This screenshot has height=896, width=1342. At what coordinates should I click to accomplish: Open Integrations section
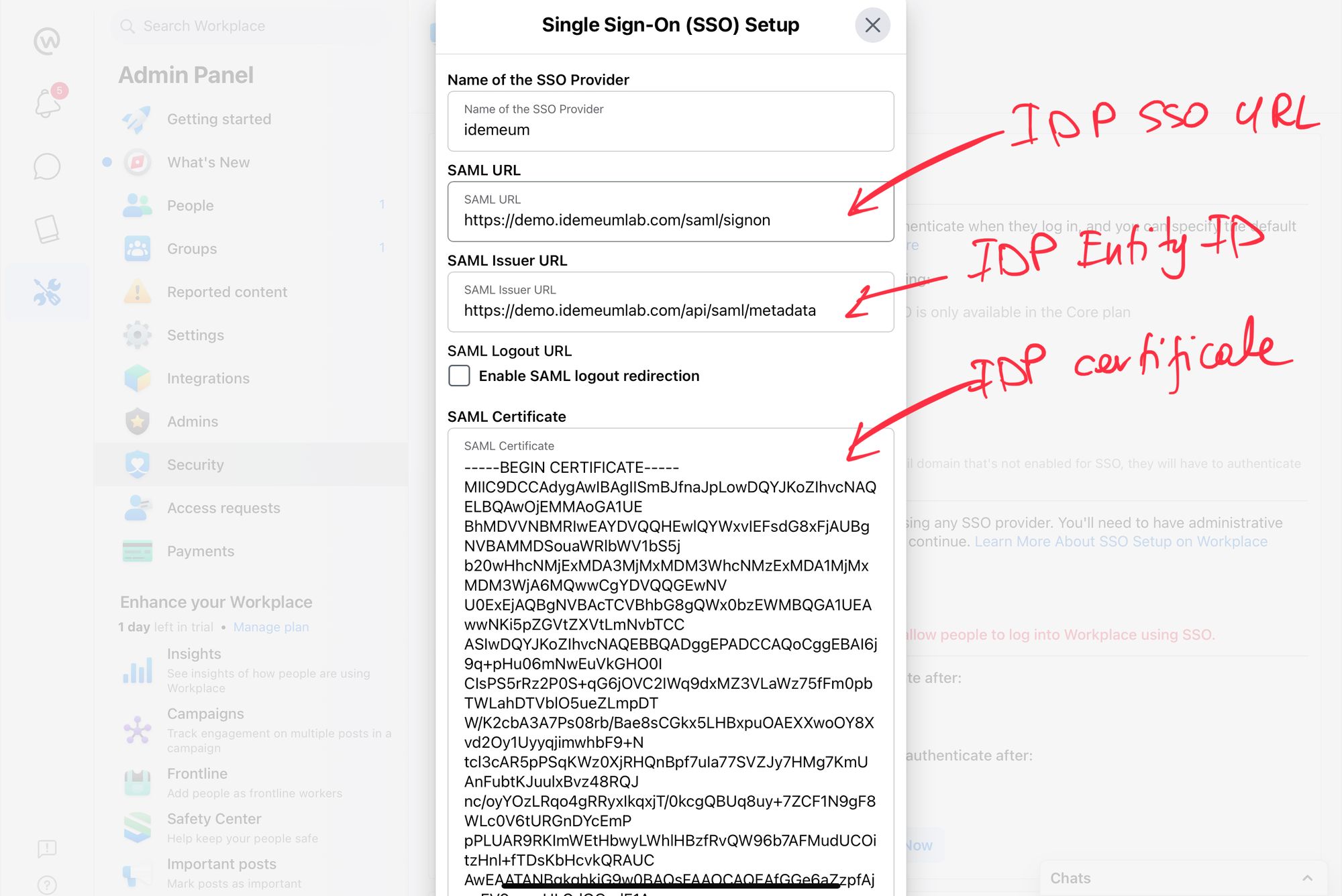251,378
